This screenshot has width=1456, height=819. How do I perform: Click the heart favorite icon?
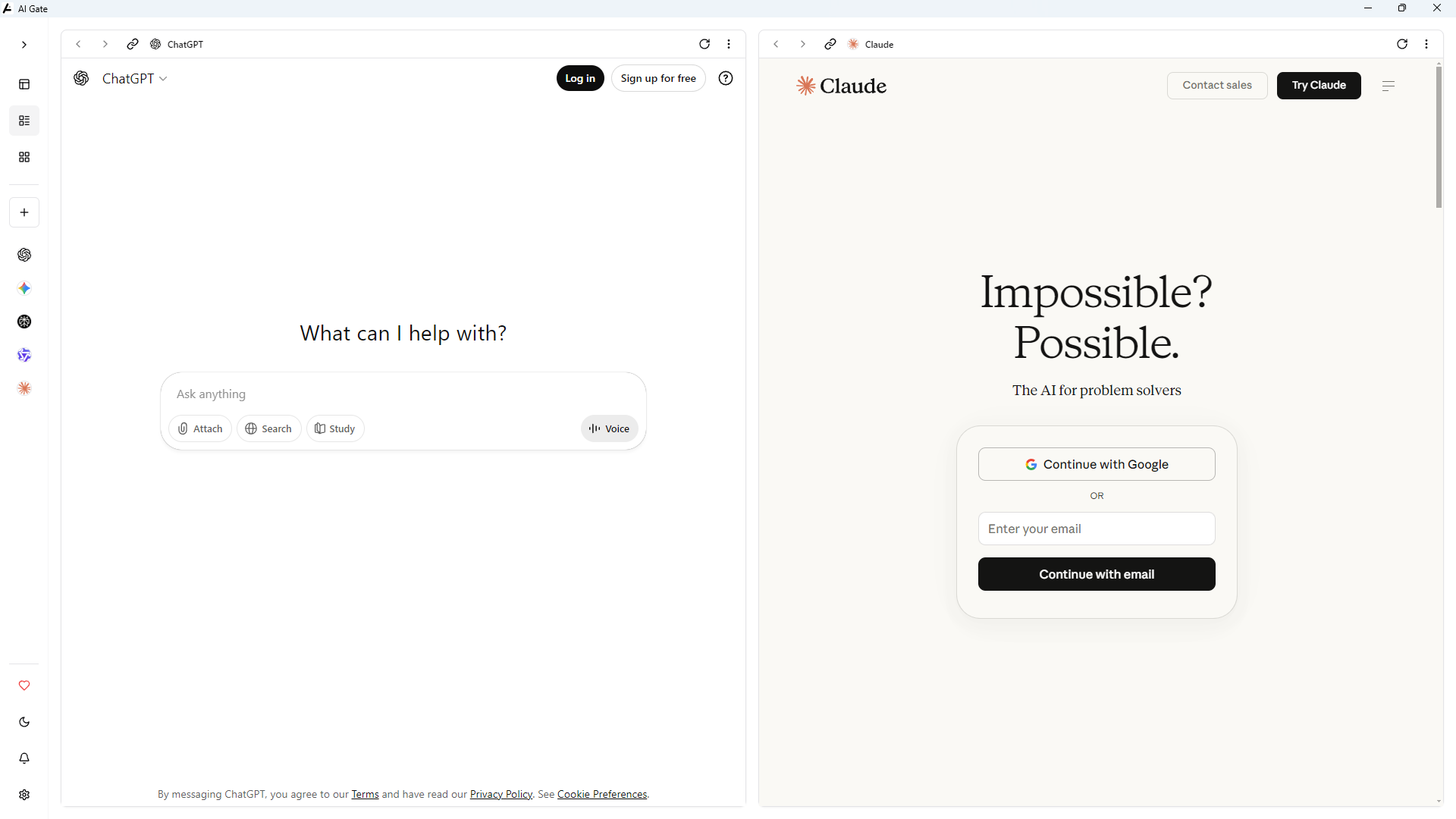(x=24, y=686)
